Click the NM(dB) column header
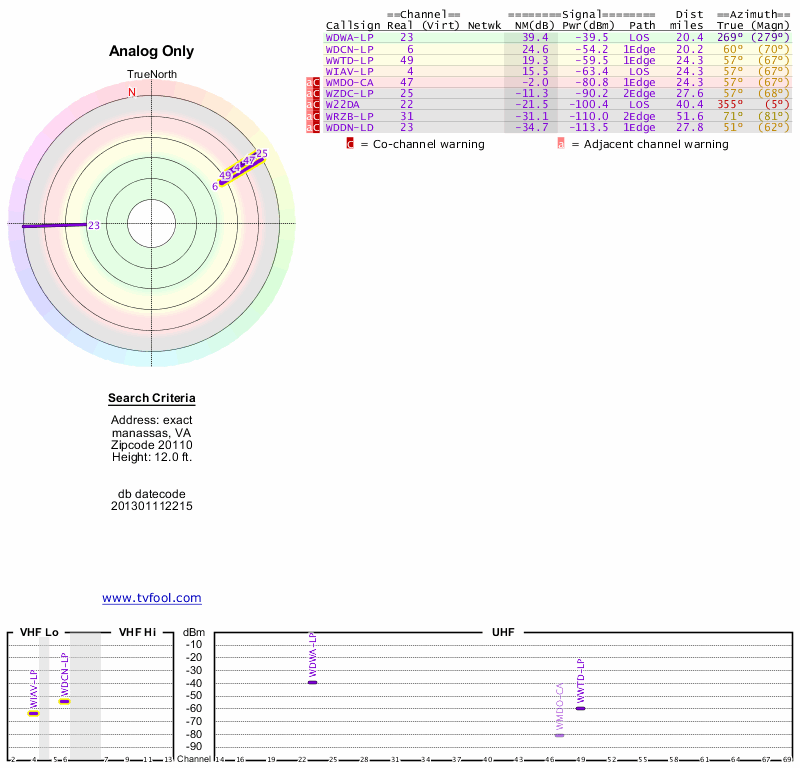800x768 pixels. (x=527, y=26)
